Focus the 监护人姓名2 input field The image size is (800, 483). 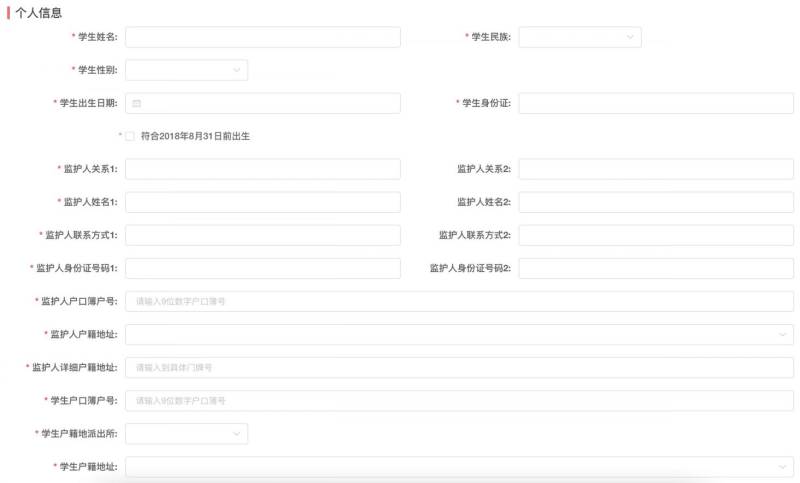tap(655, 202)
